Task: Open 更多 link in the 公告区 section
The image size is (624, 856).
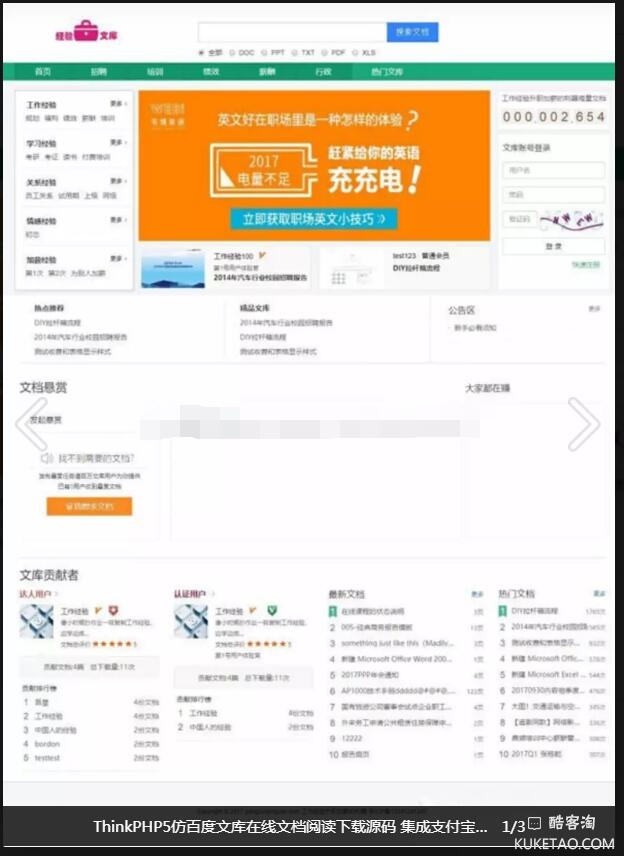Action: click(x=594, y=309)
